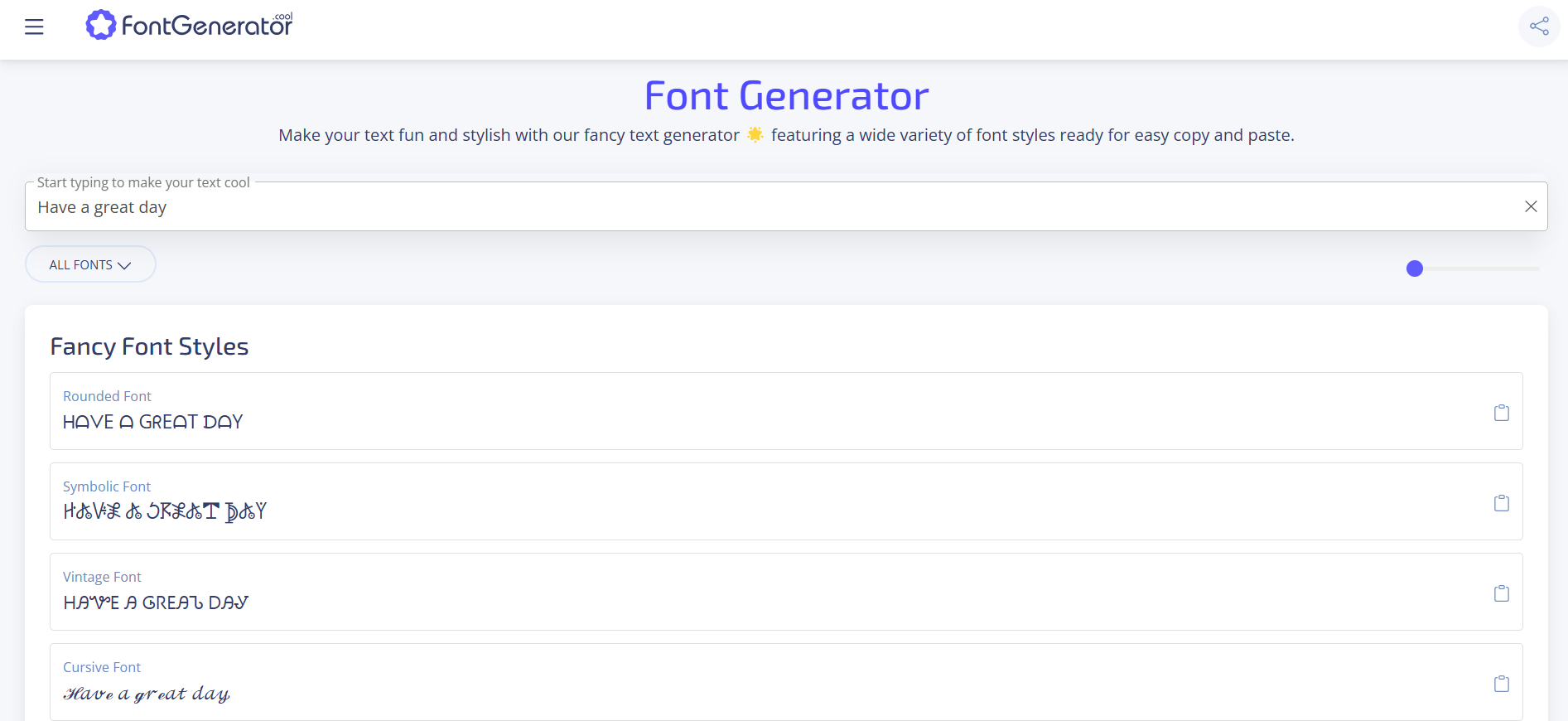Click the FontGenerator logo
The height and width of the screenshot is (721, 1568).
190,25
